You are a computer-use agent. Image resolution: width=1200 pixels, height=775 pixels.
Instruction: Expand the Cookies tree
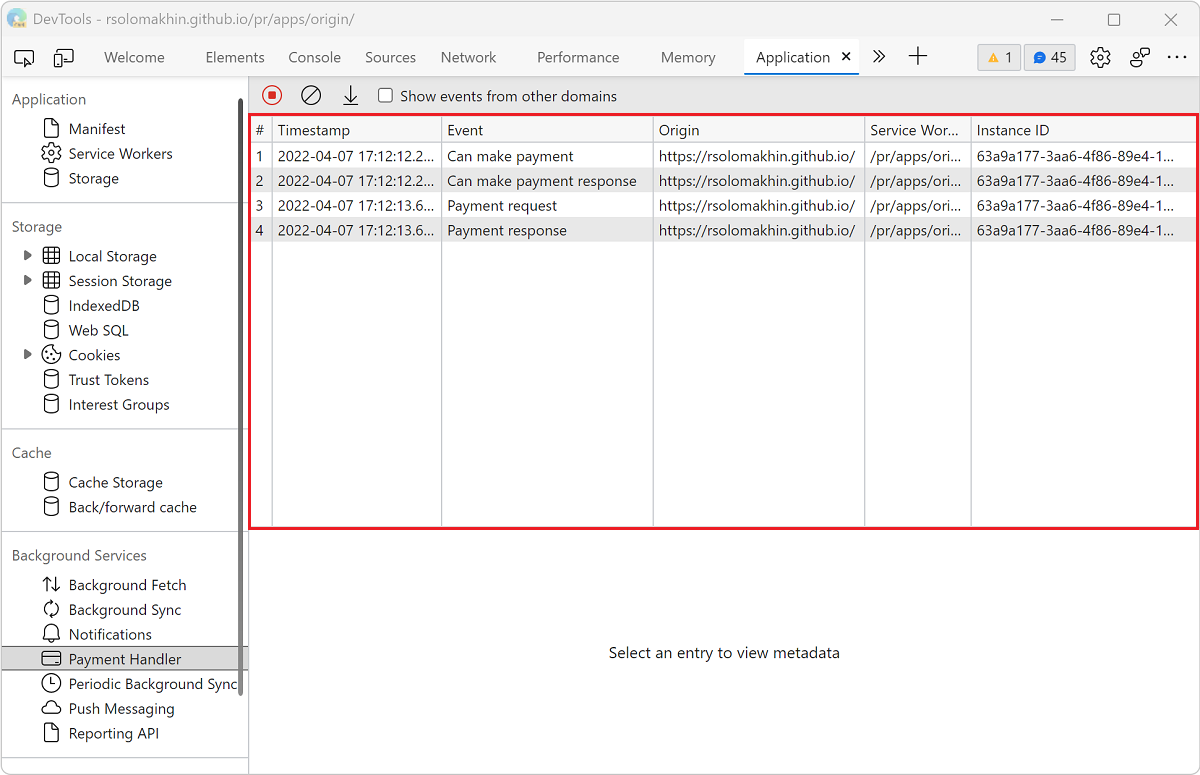[x=26, y=354]
